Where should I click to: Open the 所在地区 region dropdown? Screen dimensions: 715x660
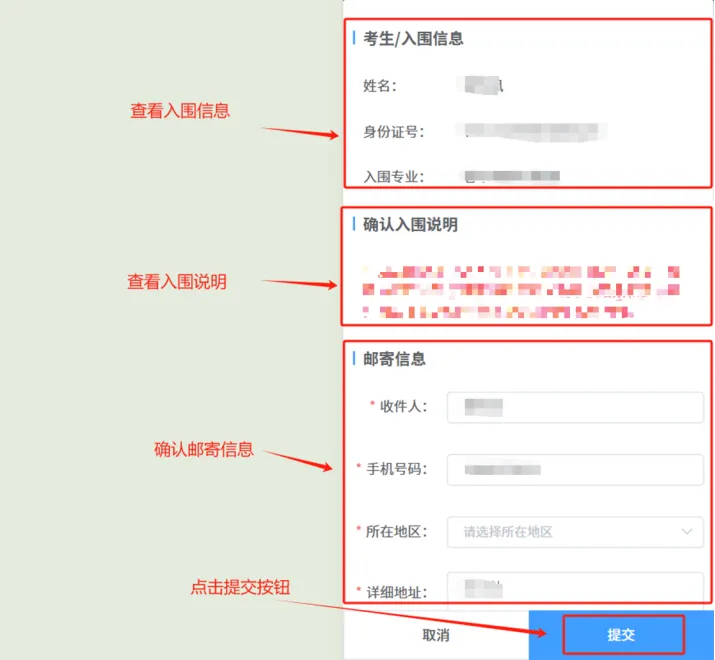pyautogui.click(x=575, y=532)
